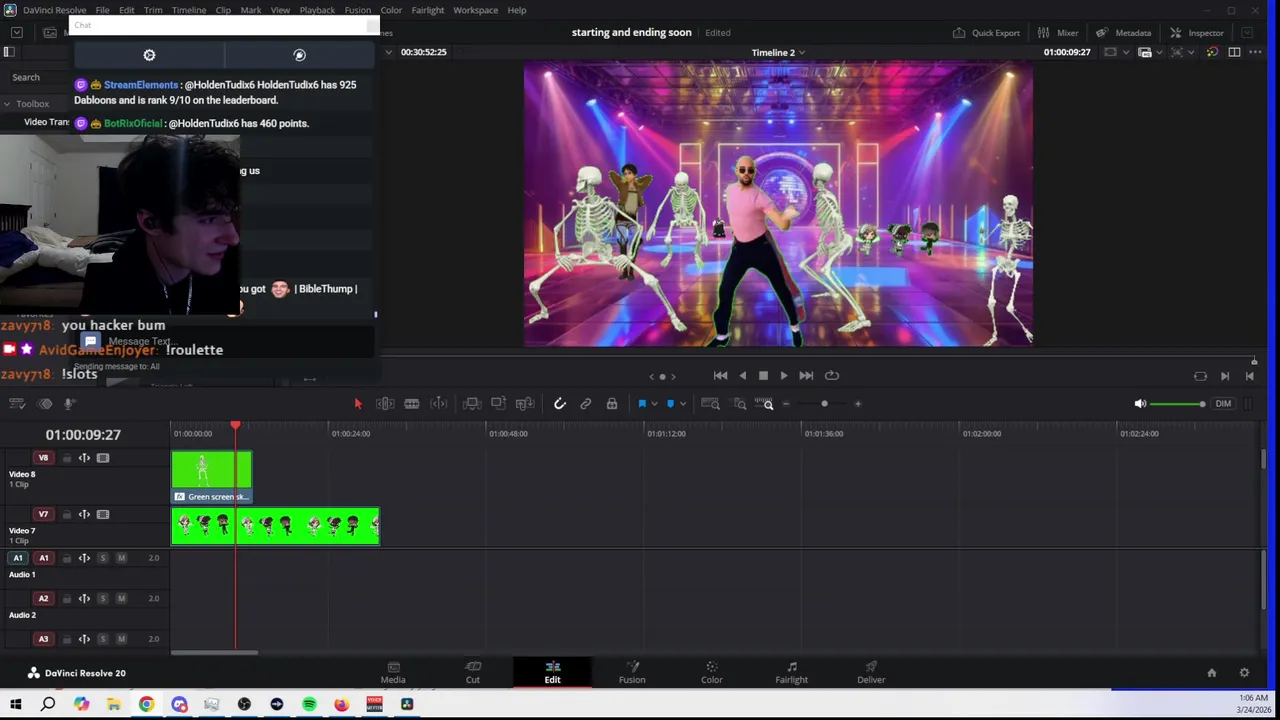Viewport: 1280px width, 720px height.
Task: Stop playback in viewer
Action: tap(763, 376)
